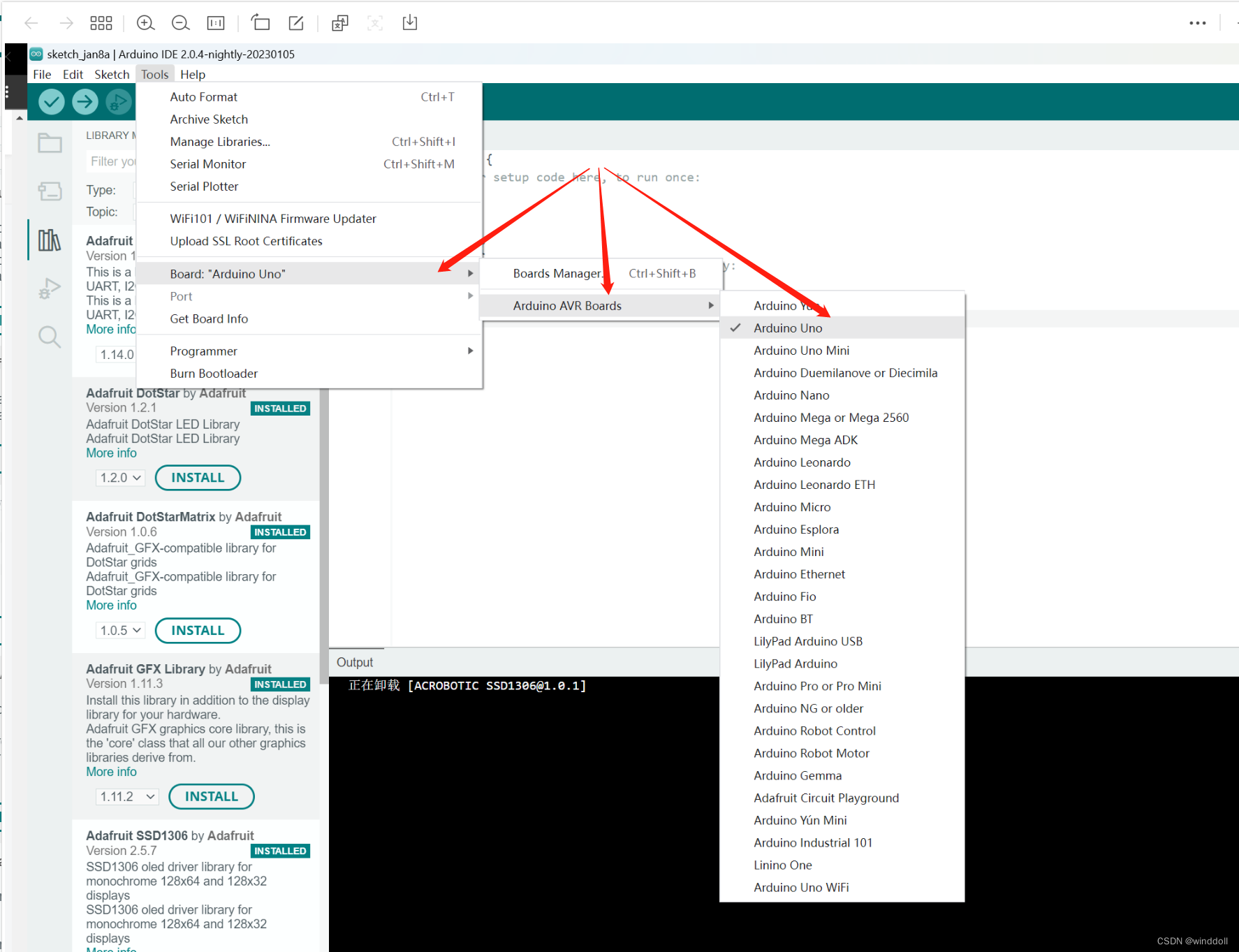This screenshot has height=952, width=1239.
Task: Open the Search sidebar icon
Action: [x=50, y=337]
